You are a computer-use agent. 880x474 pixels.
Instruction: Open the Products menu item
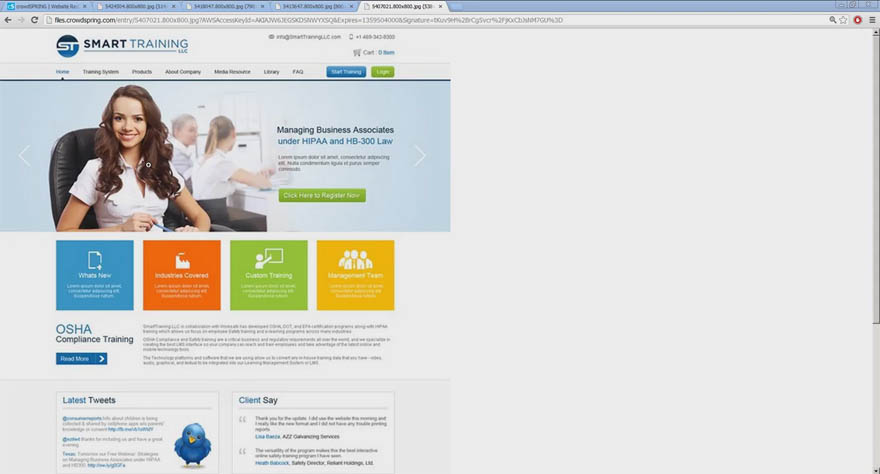click(142, 72)
